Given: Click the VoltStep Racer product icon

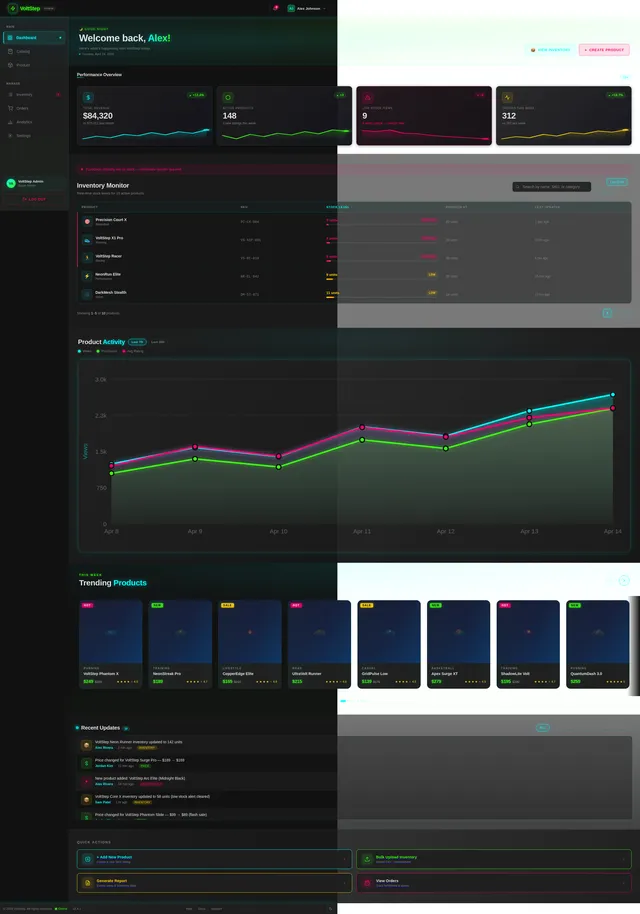Looking at the screenshot, I should click(x=87, y=258).
